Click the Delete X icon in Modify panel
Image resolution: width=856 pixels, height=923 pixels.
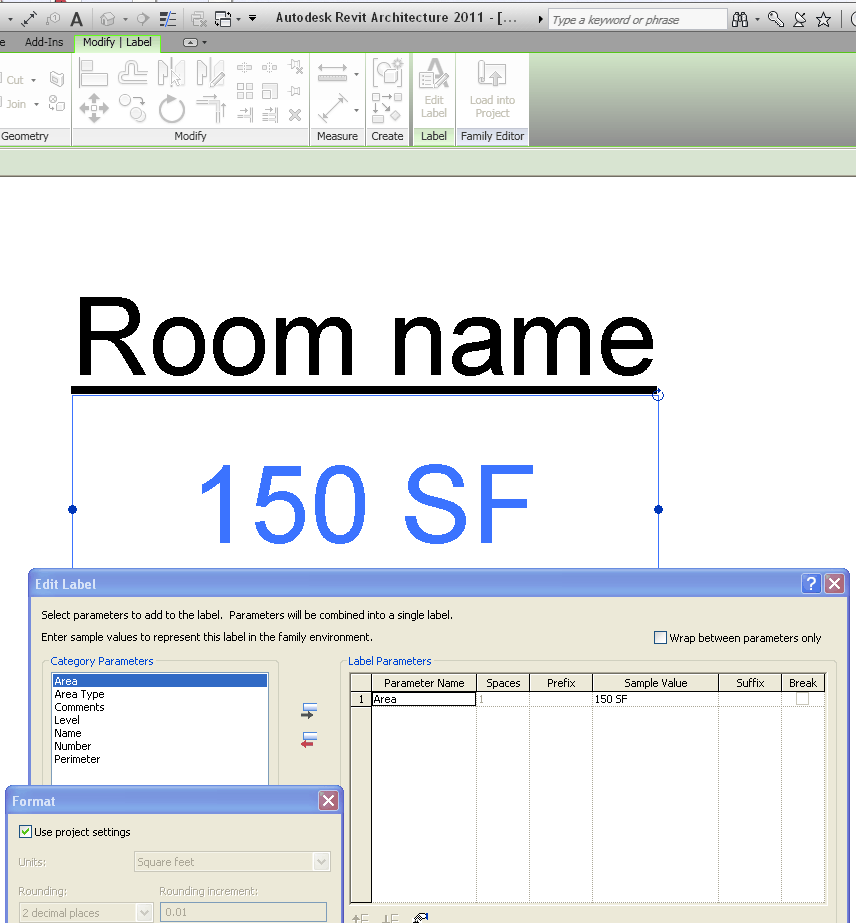point(295,115)
